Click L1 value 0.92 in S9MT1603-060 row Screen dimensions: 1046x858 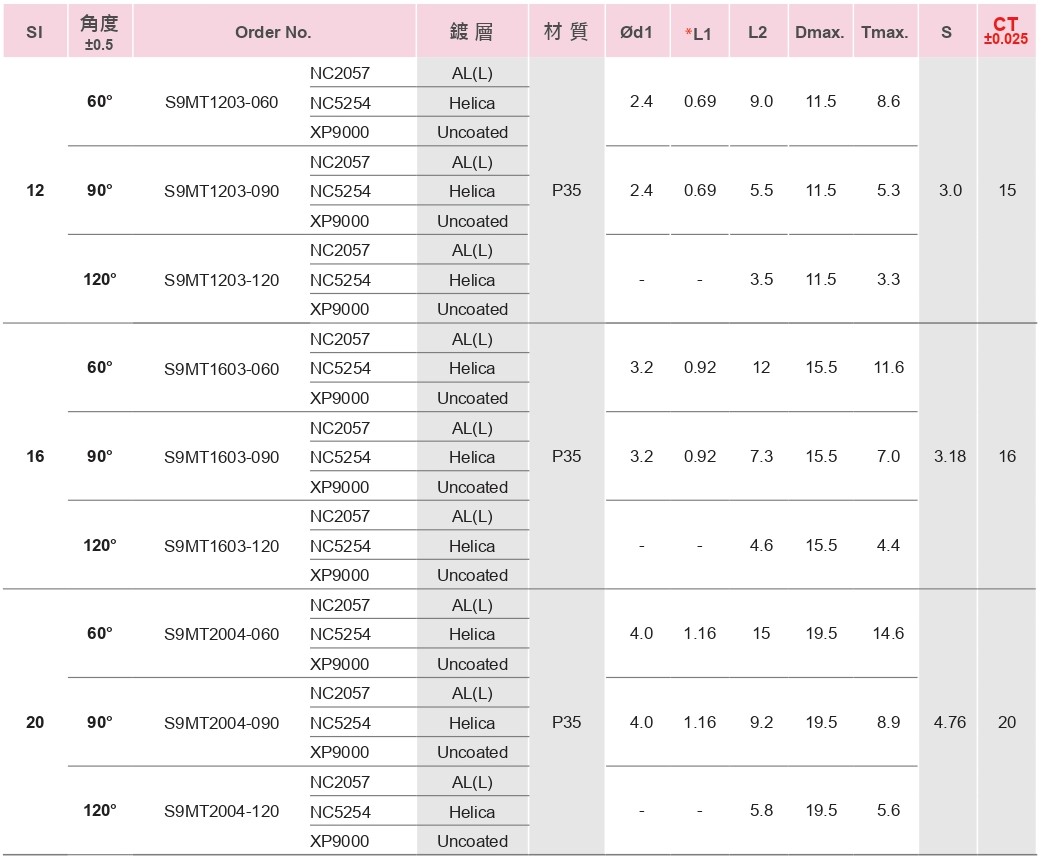[700, 367]
